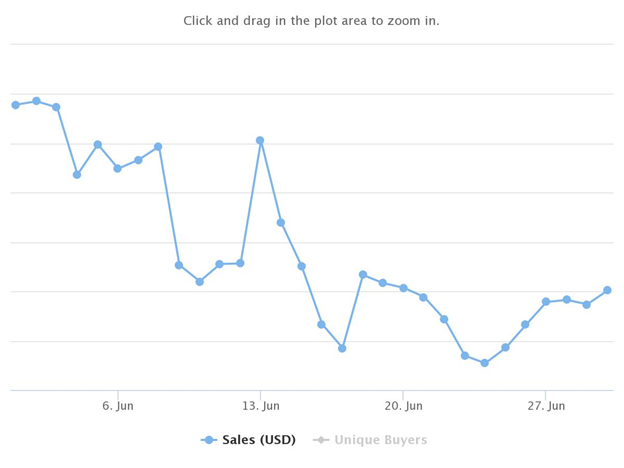The height and width of the screenshot is (468, 624).
Task: Click the 18 Jun rebound data point
Action: coord(363,275)
